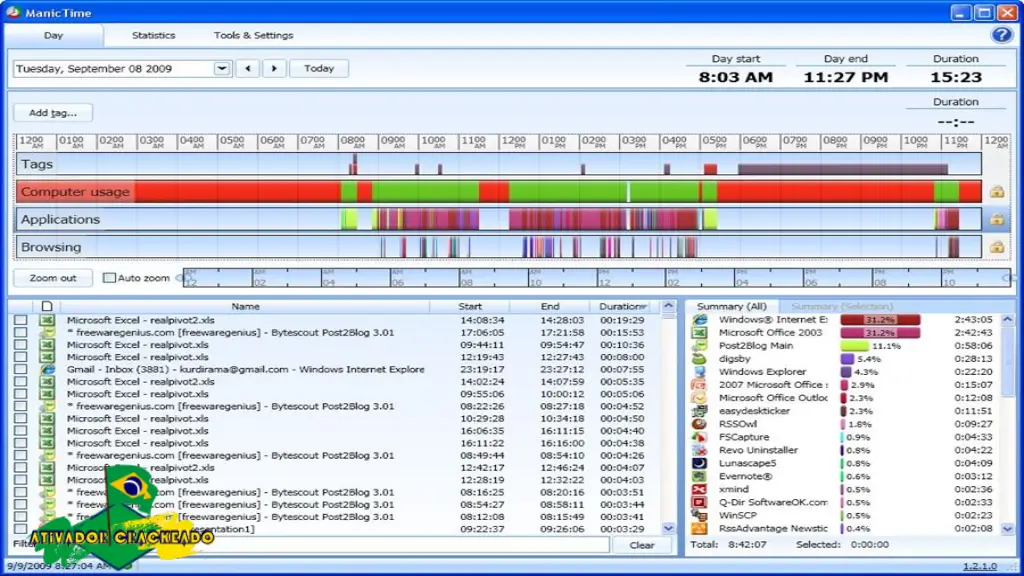
Task: Check the Post2Blog 17:06:05 row checkbox
Action: pyautogui.click(x=21, y=332)
